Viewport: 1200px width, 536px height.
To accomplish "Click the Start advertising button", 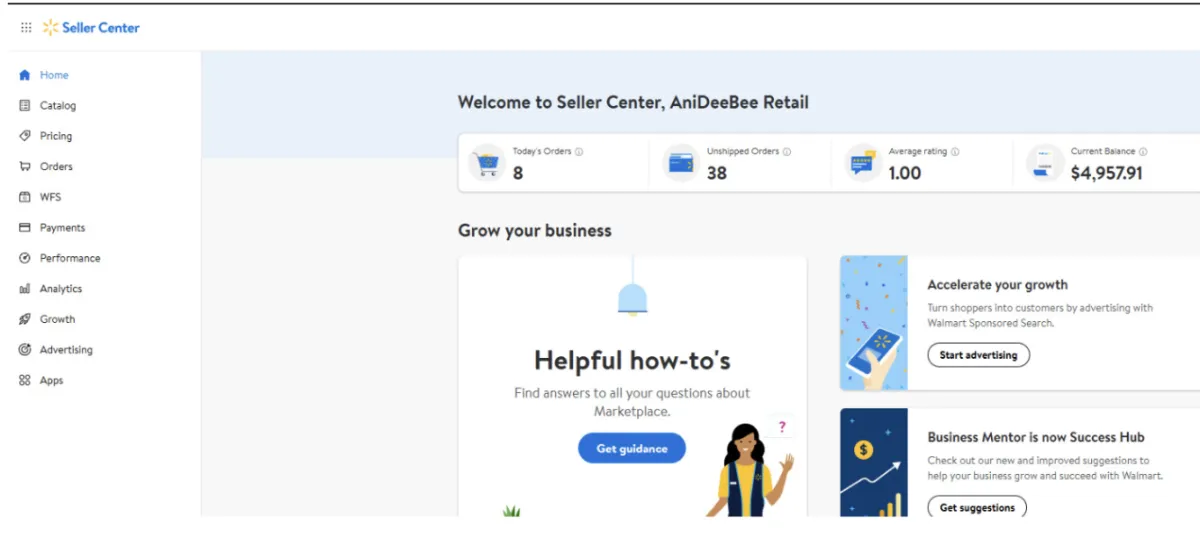I will 978,355.
